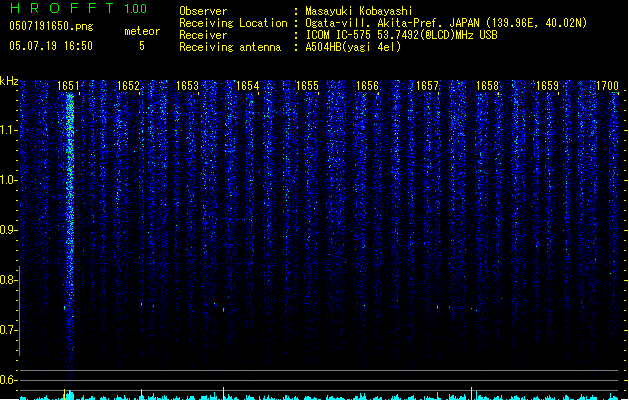Click the 1656 time marker
This screenshot has height=400, width=629.
point(367,86)
